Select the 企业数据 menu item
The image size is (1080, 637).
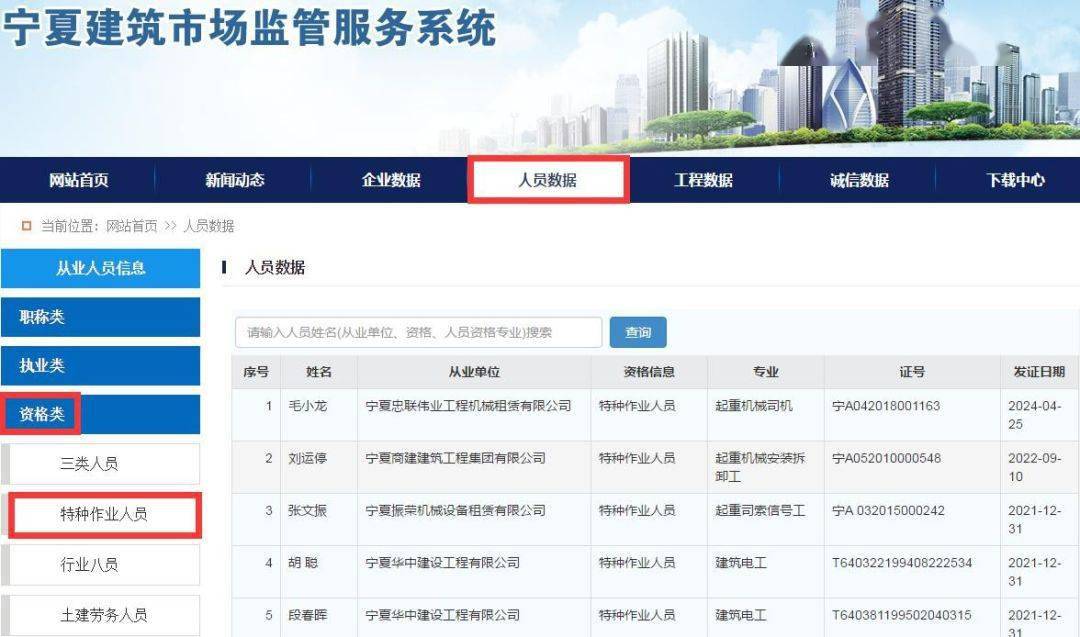tap(391, 181)
